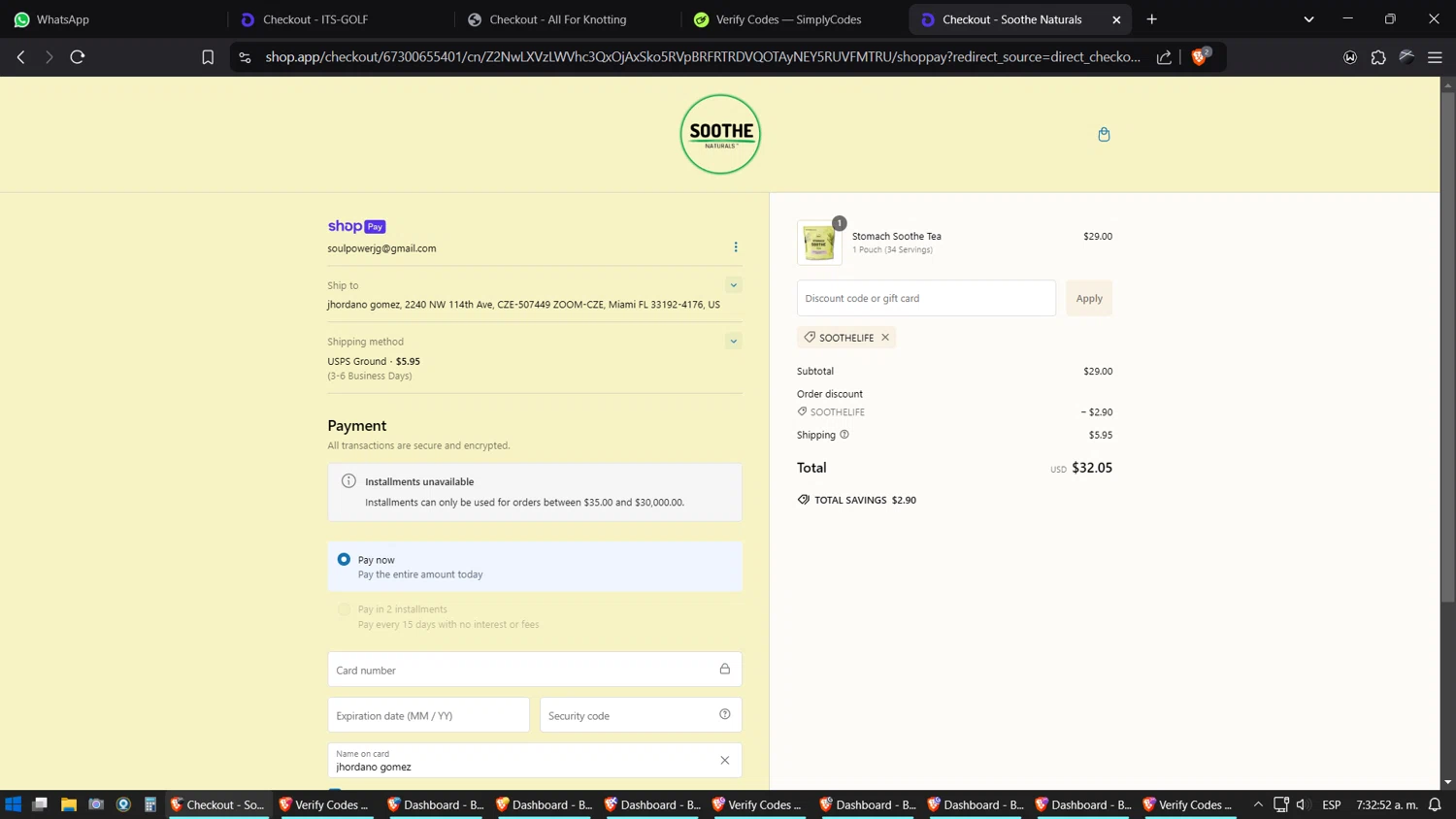Screen dimensions: 1456x819
Task: Open the browser extensions puzzle icon
Action: coord(1378,57)
